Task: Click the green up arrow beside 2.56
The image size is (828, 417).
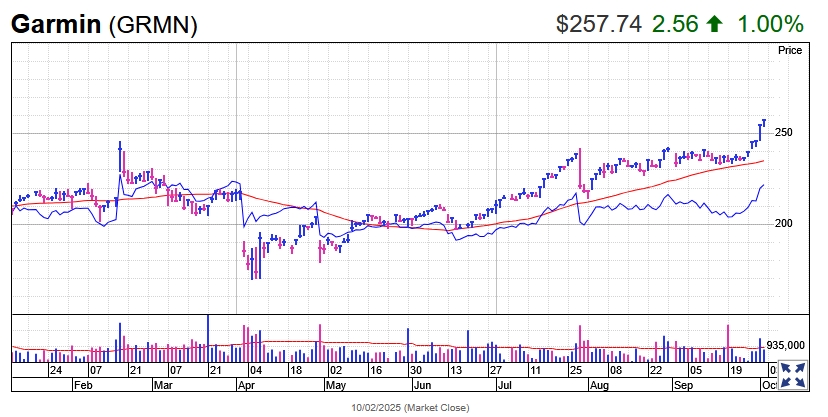Action: [713, 24]
